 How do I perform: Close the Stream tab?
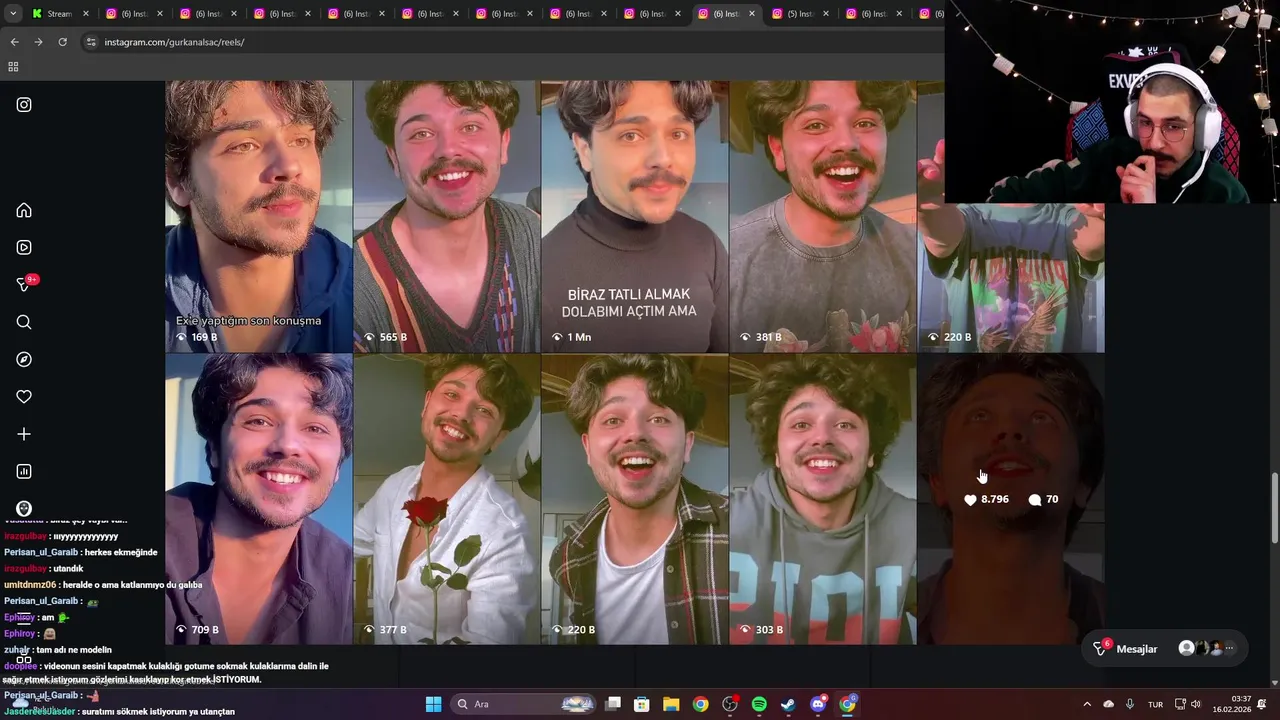[86, 14]
